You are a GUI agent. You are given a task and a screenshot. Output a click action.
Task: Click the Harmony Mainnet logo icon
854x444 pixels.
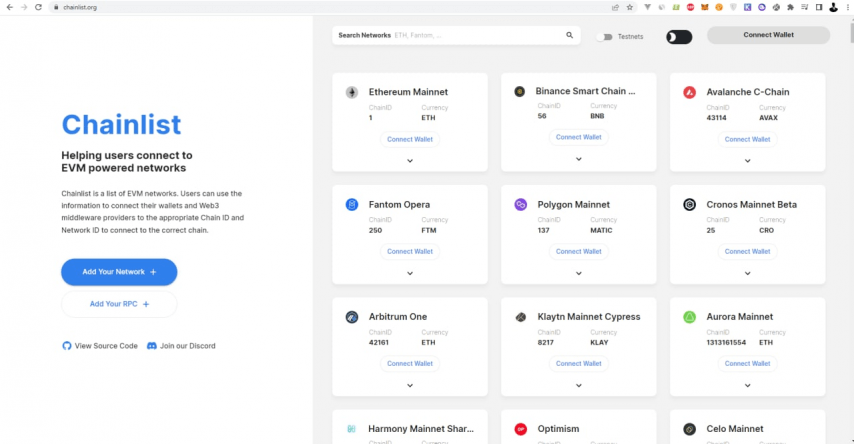pyautogui.click(x=351, y=429)
